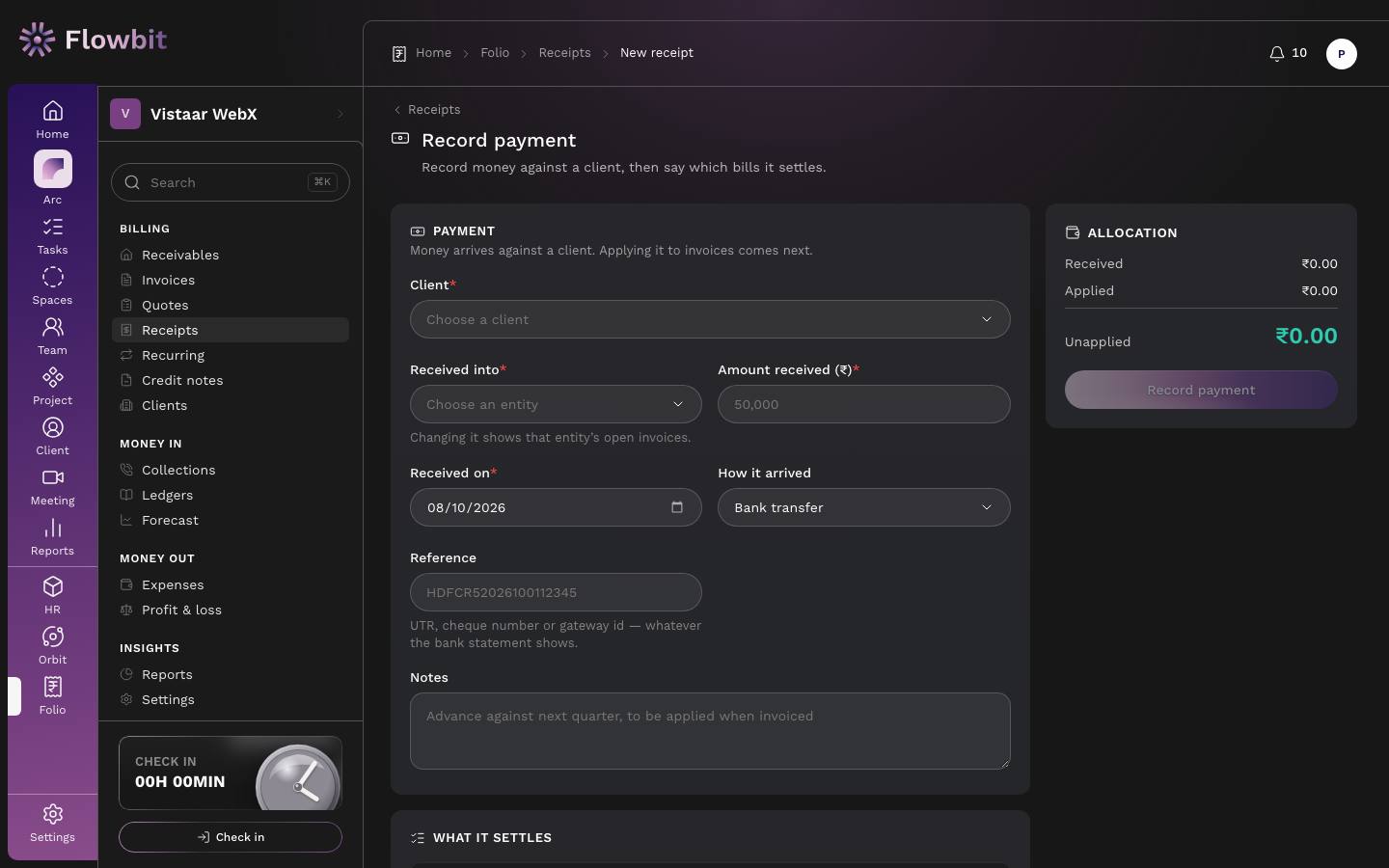1389x868 pixels.
Task: Click the Receipts breadcrumb
Action: [x=564, y=53]
